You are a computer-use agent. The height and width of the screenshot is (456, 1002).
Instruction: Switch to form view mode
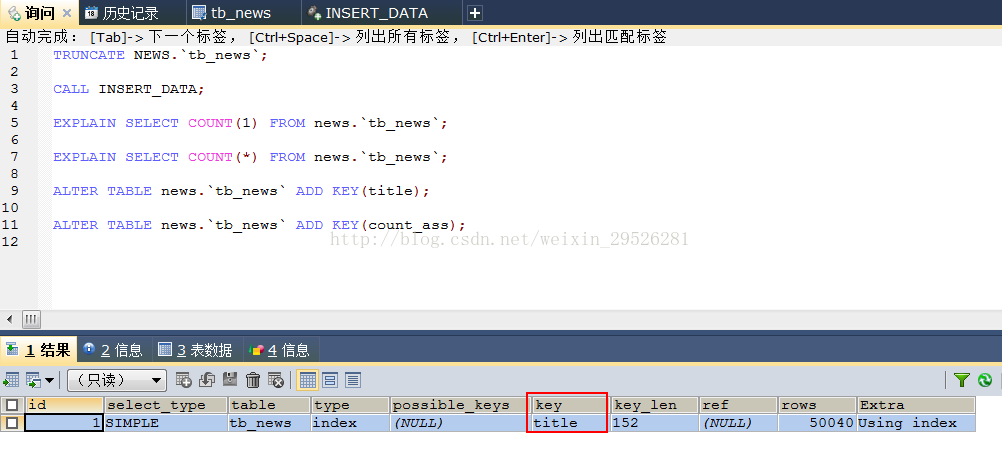tap(330, 381)
